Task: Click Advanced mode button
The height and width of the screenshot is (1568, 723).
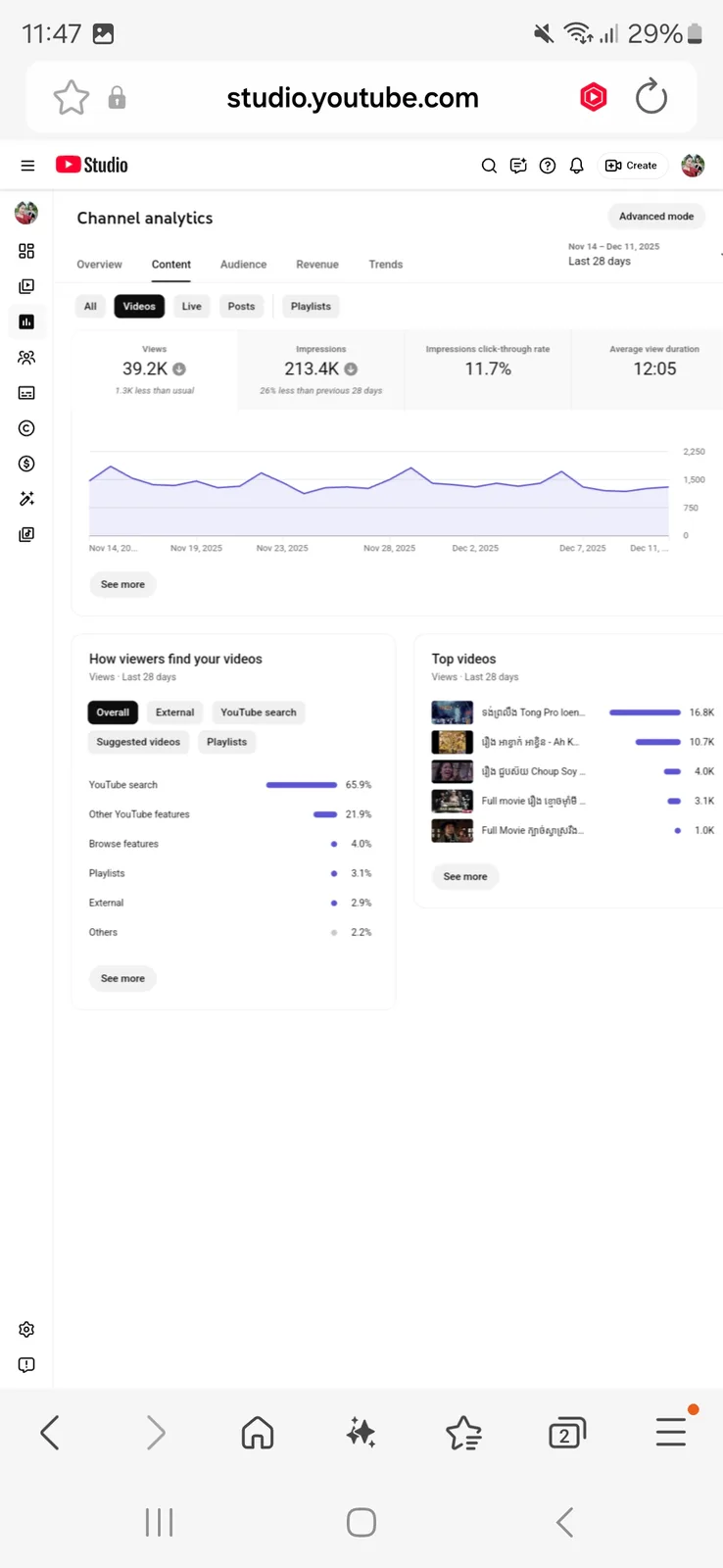Action: click(x=656, y=217)
